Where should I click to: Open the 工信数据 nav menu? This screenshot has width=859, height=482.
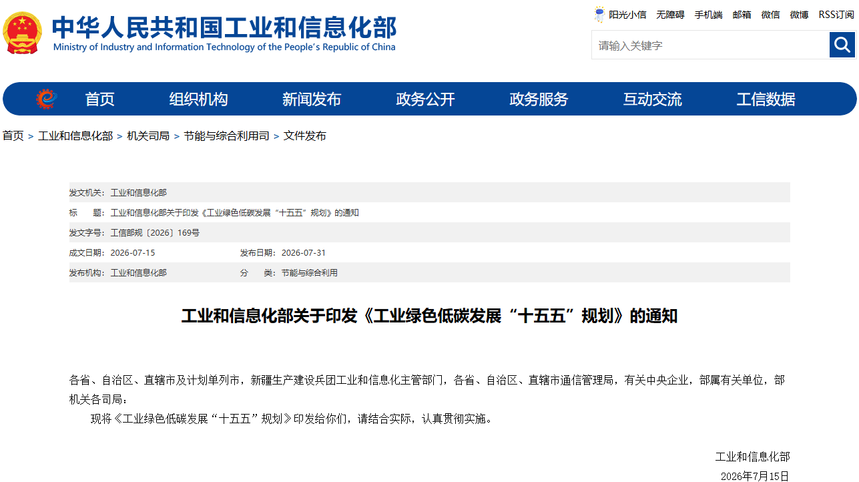[766, 99]
